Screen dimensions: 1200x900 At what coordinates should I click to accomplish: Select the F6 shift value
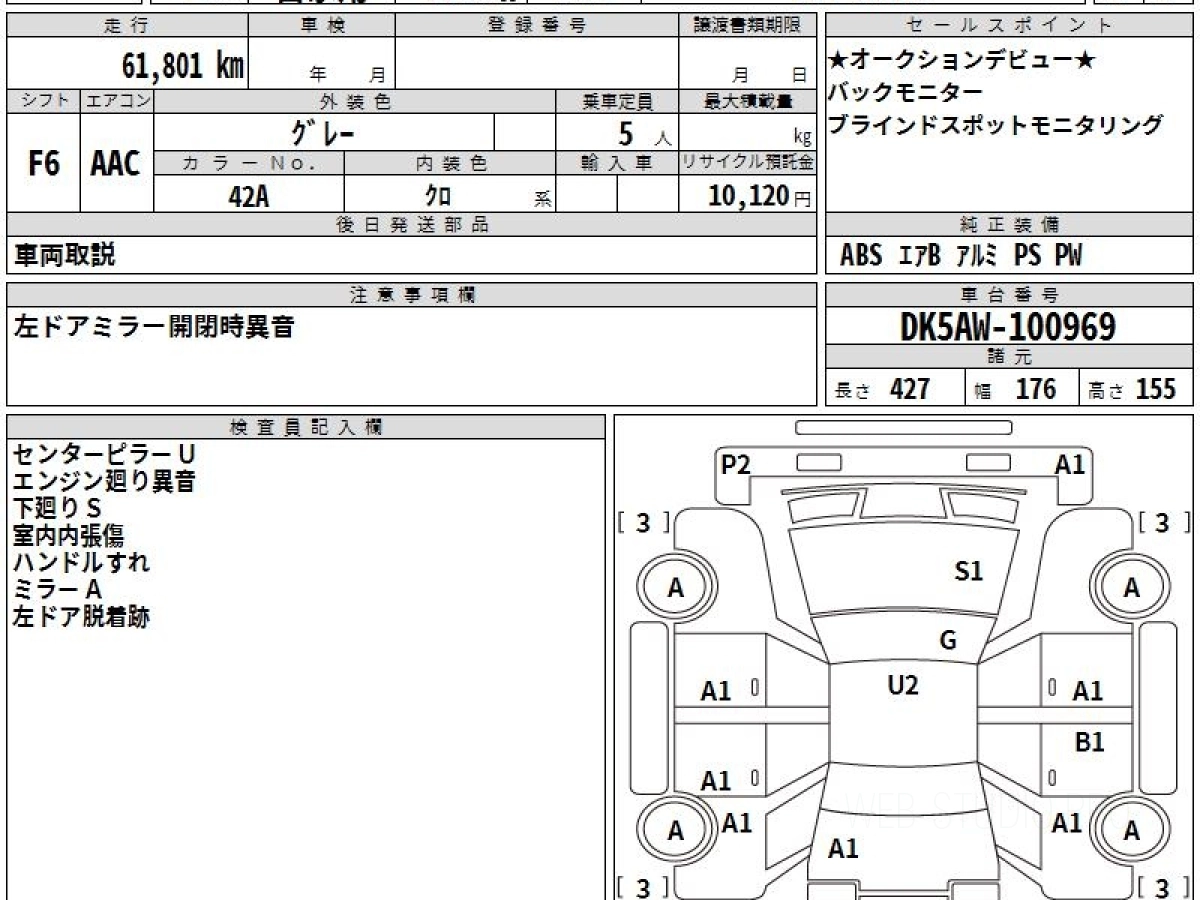[x=44, y=163]
